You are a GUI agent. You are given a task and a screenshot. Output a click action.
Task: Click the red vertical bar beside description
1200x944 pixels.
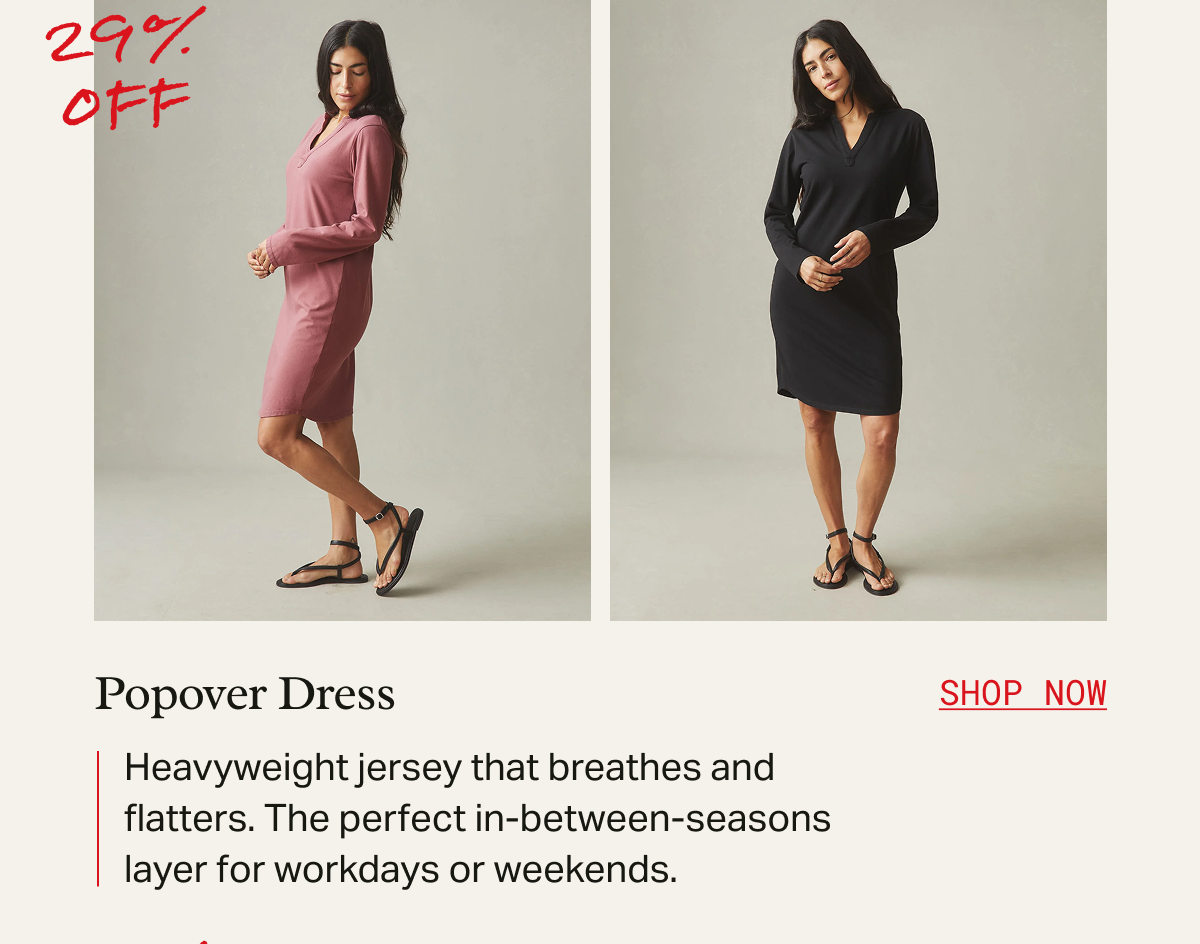[x=98, y=819]
